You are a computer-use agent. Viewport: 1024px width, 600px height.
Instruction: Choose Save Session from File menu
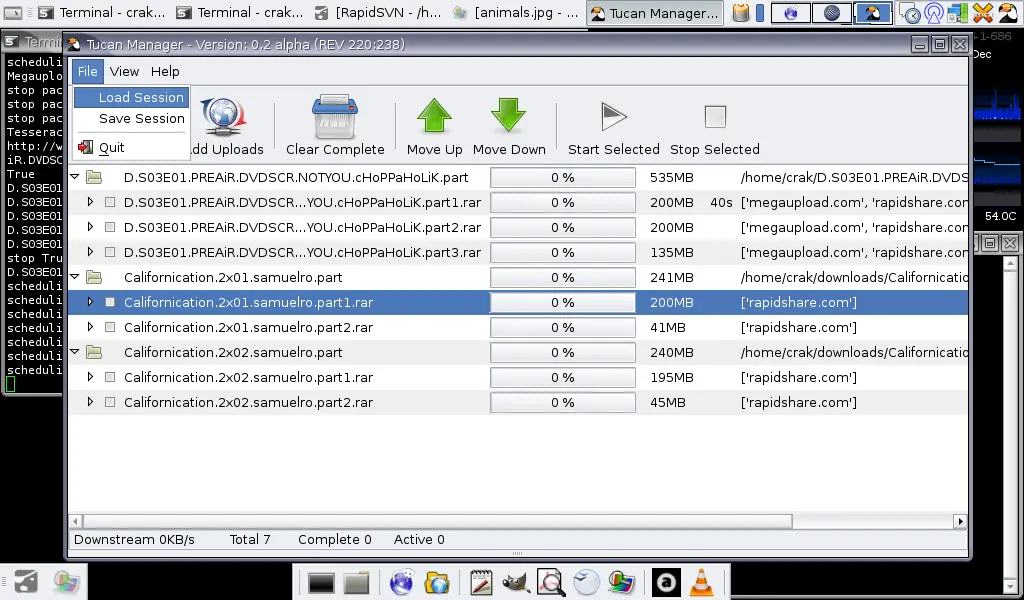131,119
